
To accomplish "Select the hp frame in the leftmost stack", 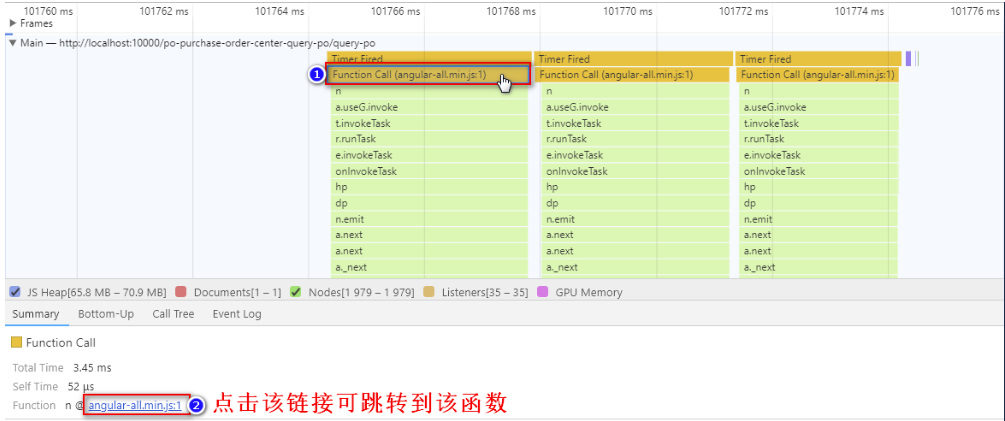I will (x=429, y=187).
